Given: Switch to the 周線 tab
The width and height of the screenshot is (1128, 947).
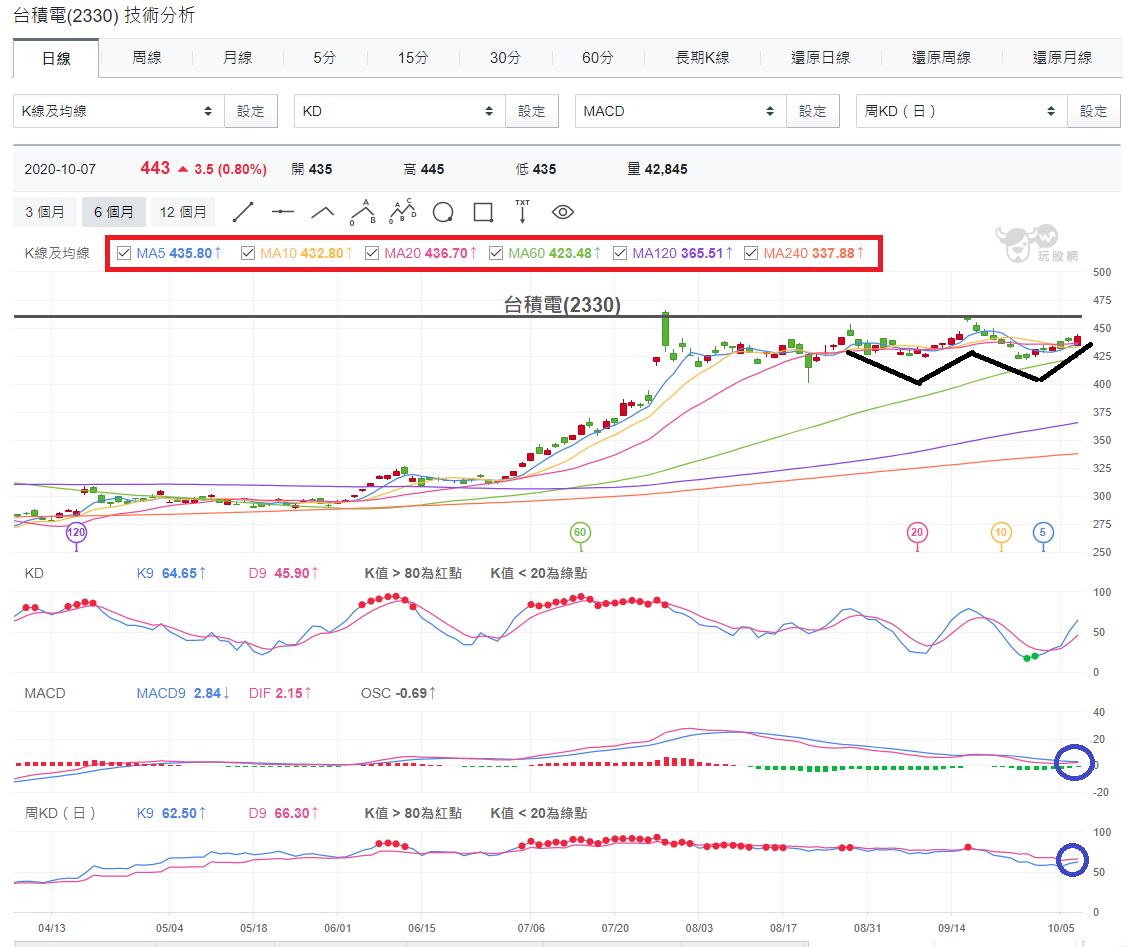Looking at the screenshot, I should pos(147,58).
